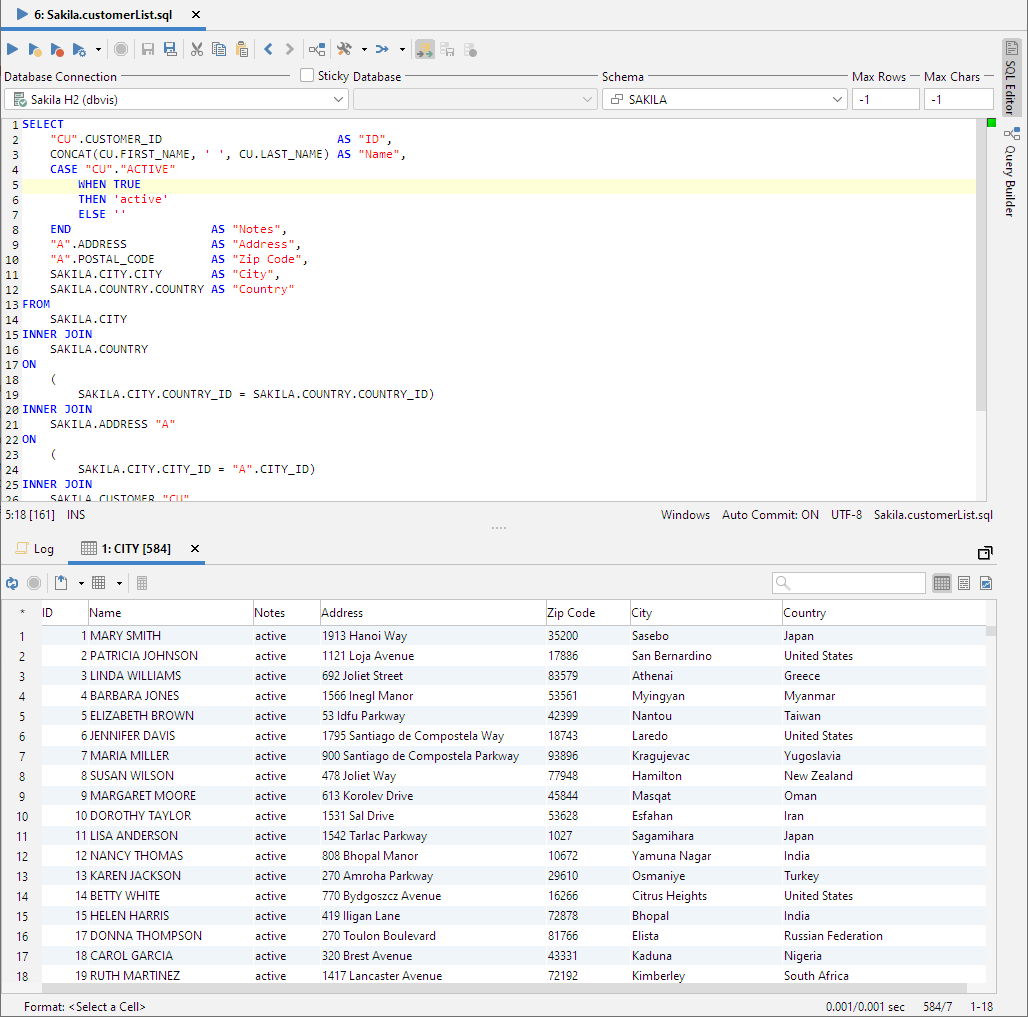Run the SQL script with Execute
This screenshot has height=1017, width=1028.
[13, 49]
